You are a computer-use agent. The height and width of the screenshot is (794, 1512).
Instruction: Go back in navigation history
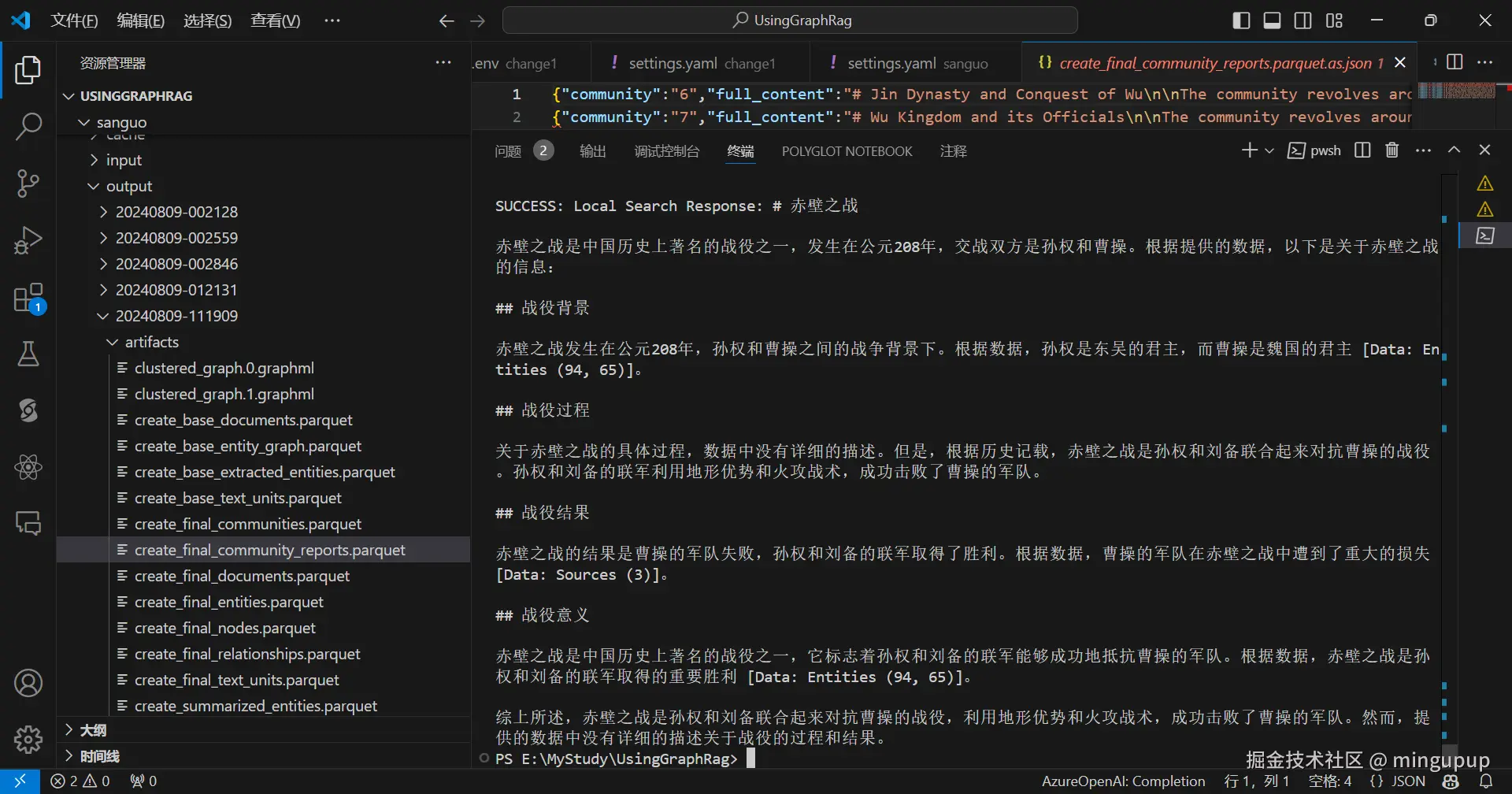click(447, 21)
